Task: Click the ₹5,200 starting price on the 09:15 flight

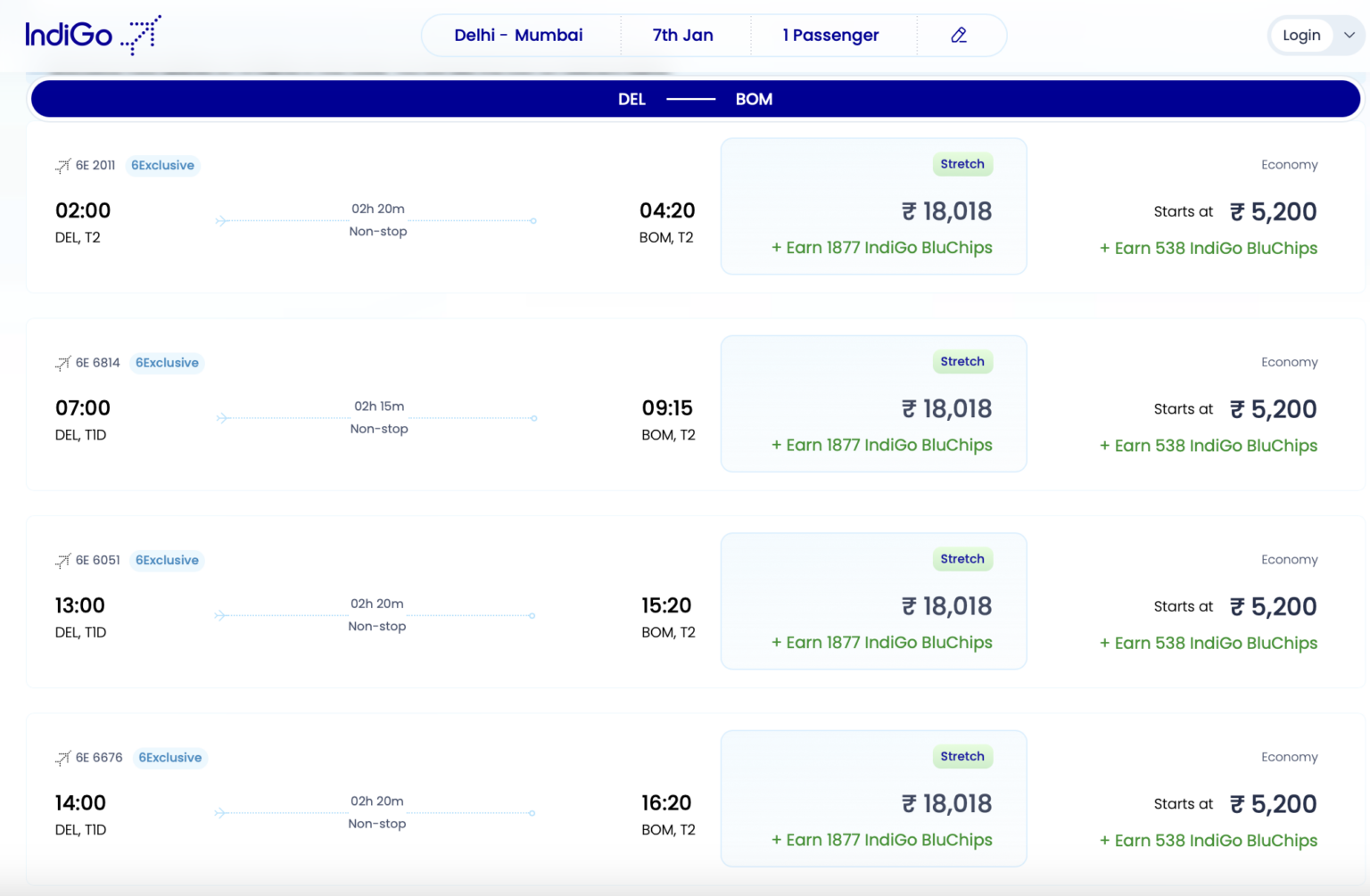Action: coord(1273,408)
